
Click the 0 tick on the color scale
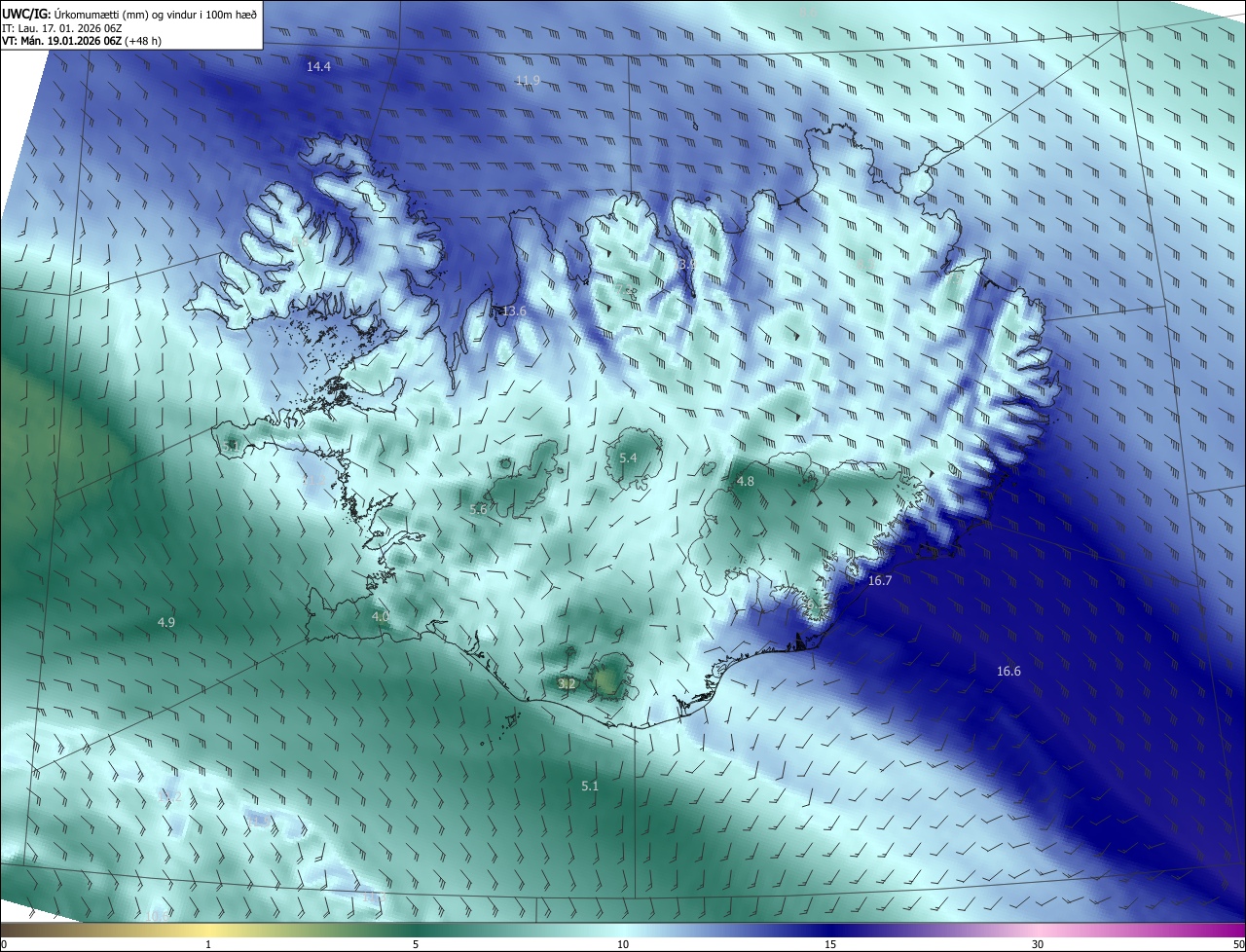coord(4,944)
